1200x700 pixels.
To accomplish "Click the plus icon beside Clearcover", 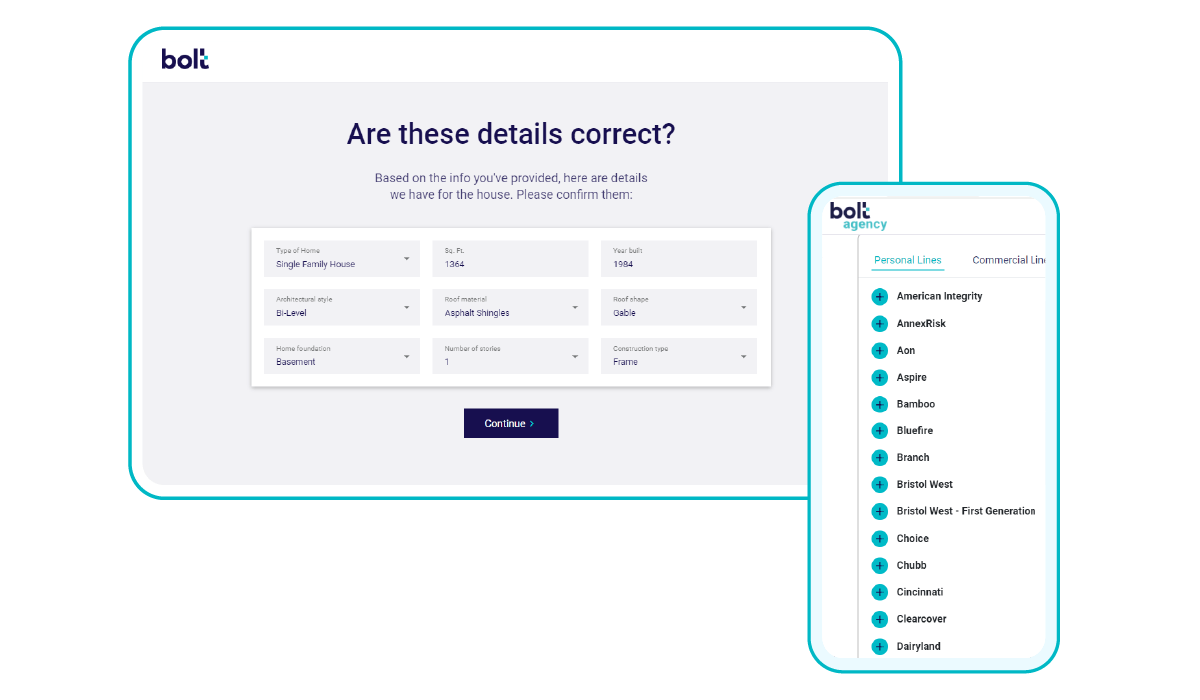I will 879,619.
